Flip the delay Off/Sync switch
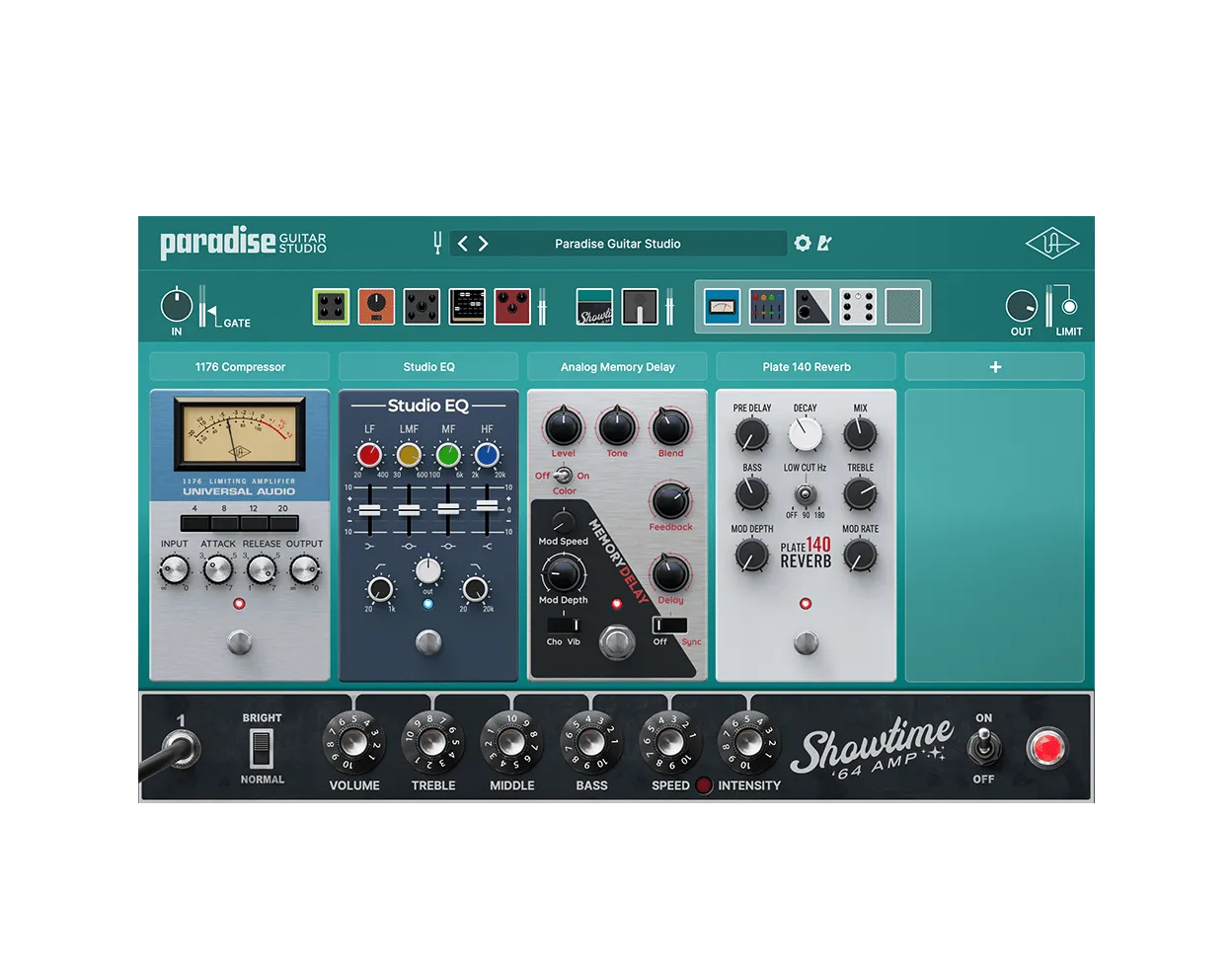Viewport: 1232px width, 967px height. coord(670,625)
